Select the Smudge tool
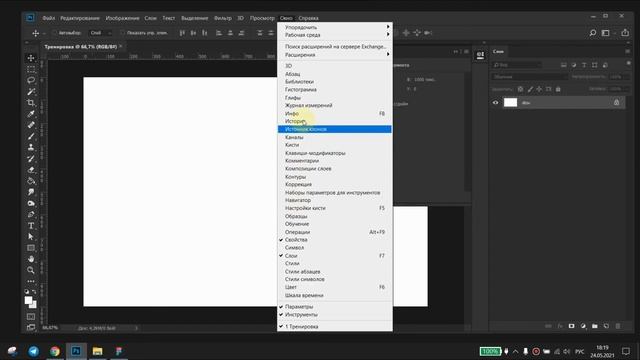Viewport: 640px width, 360px height. (x=31, y=192)
